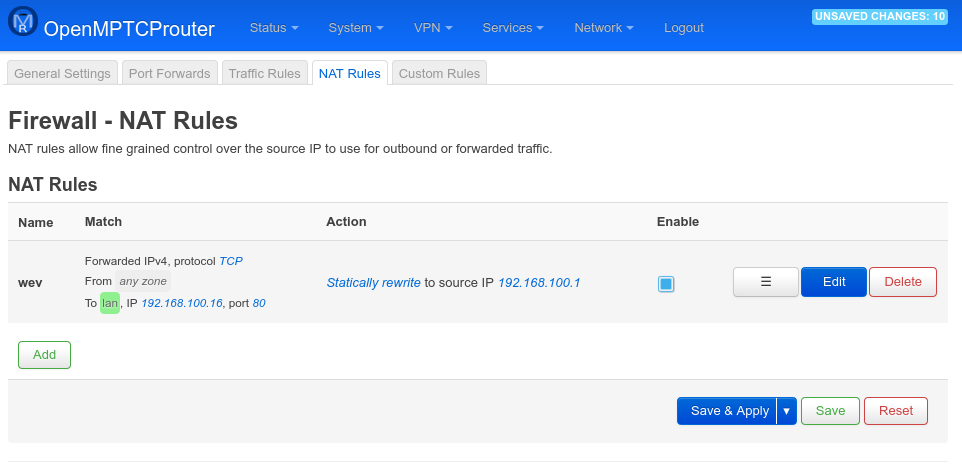Open Save & Apply dropdown arrow

tap(787, 411)
